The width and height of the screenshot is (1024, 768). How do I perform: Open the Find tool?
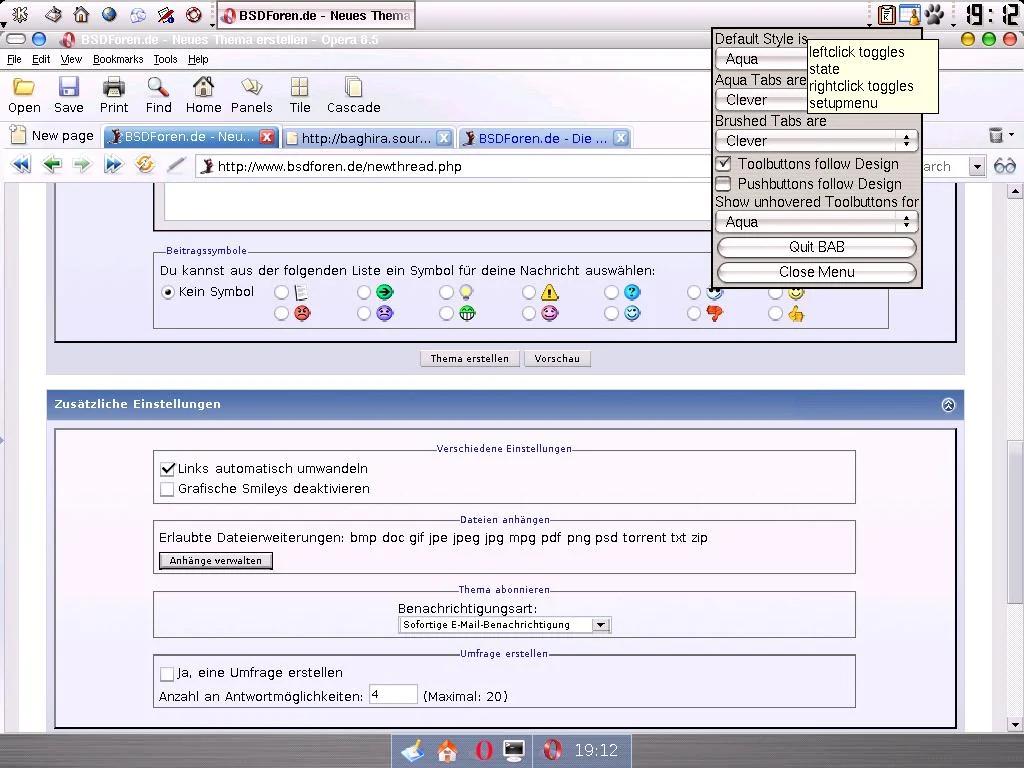(158, 95)
